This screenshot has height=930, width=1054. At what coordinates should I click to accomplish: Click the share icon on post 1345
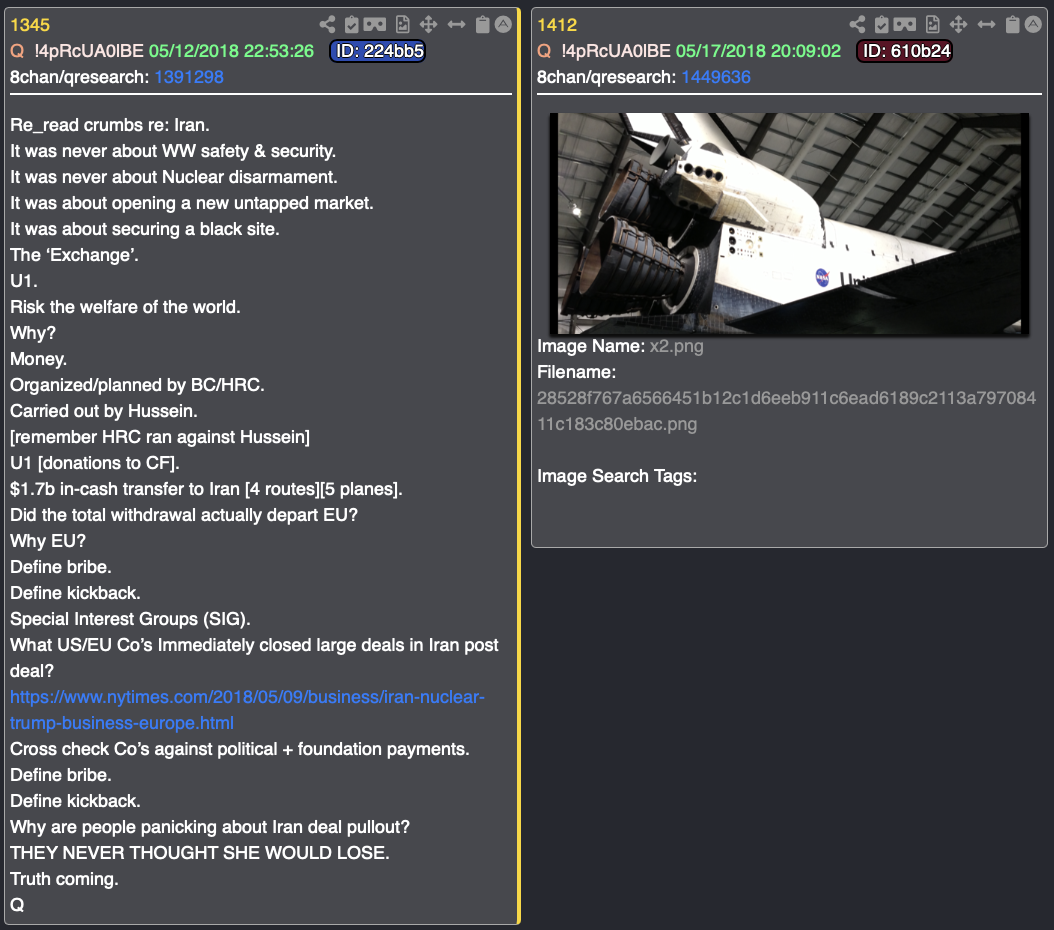pos(327,25)
